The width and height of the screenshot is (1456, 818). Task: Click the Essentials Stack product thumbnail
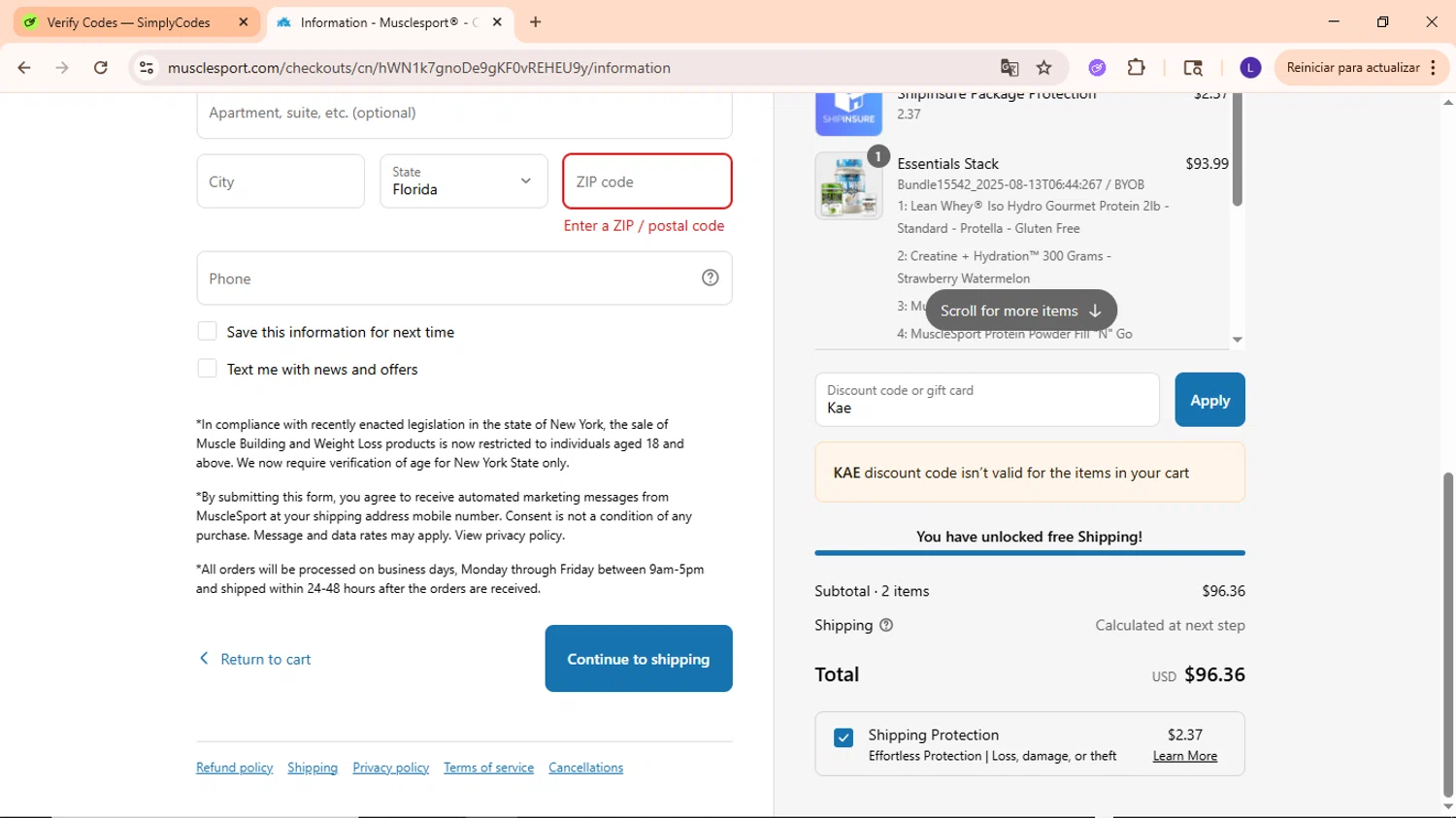(x=848, y=186)
